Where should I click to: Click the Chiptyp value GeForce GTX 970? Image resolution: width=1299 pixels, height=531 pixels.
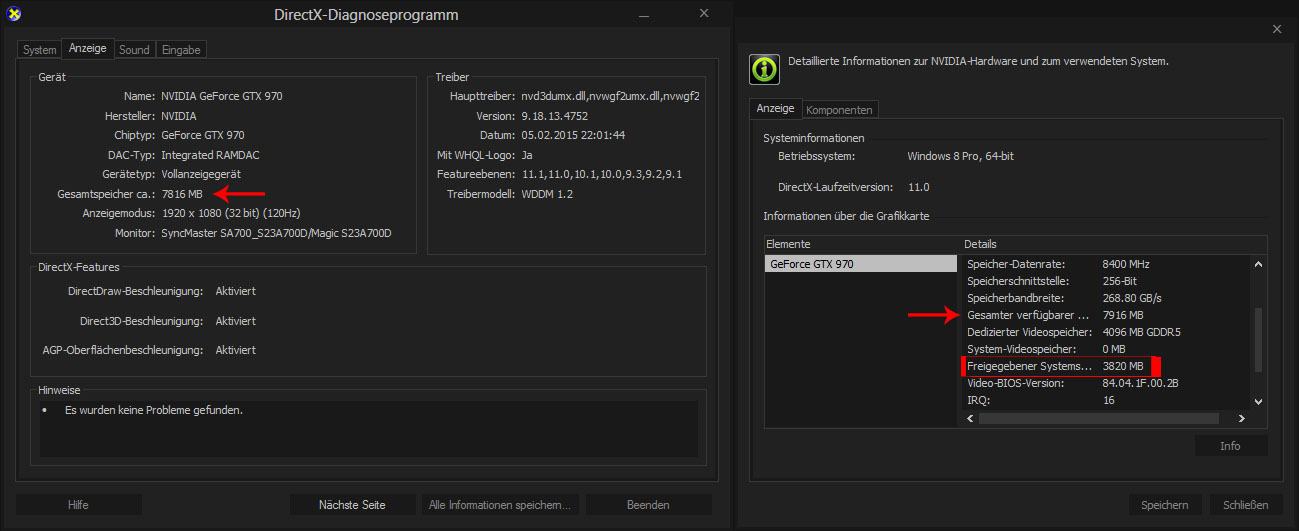tap(202, 135)
